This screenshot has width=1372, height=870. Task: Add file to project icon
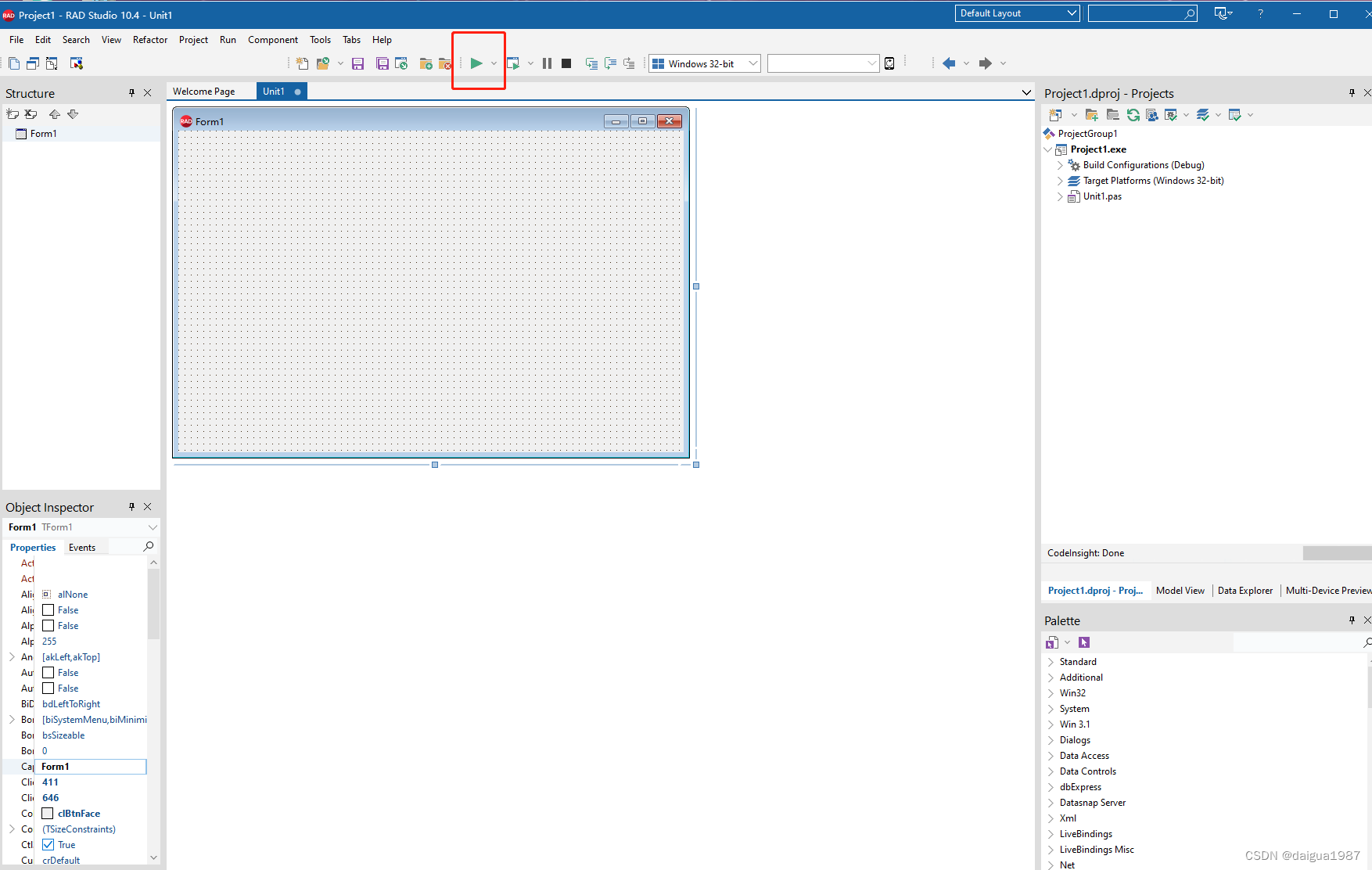[426, 63]
